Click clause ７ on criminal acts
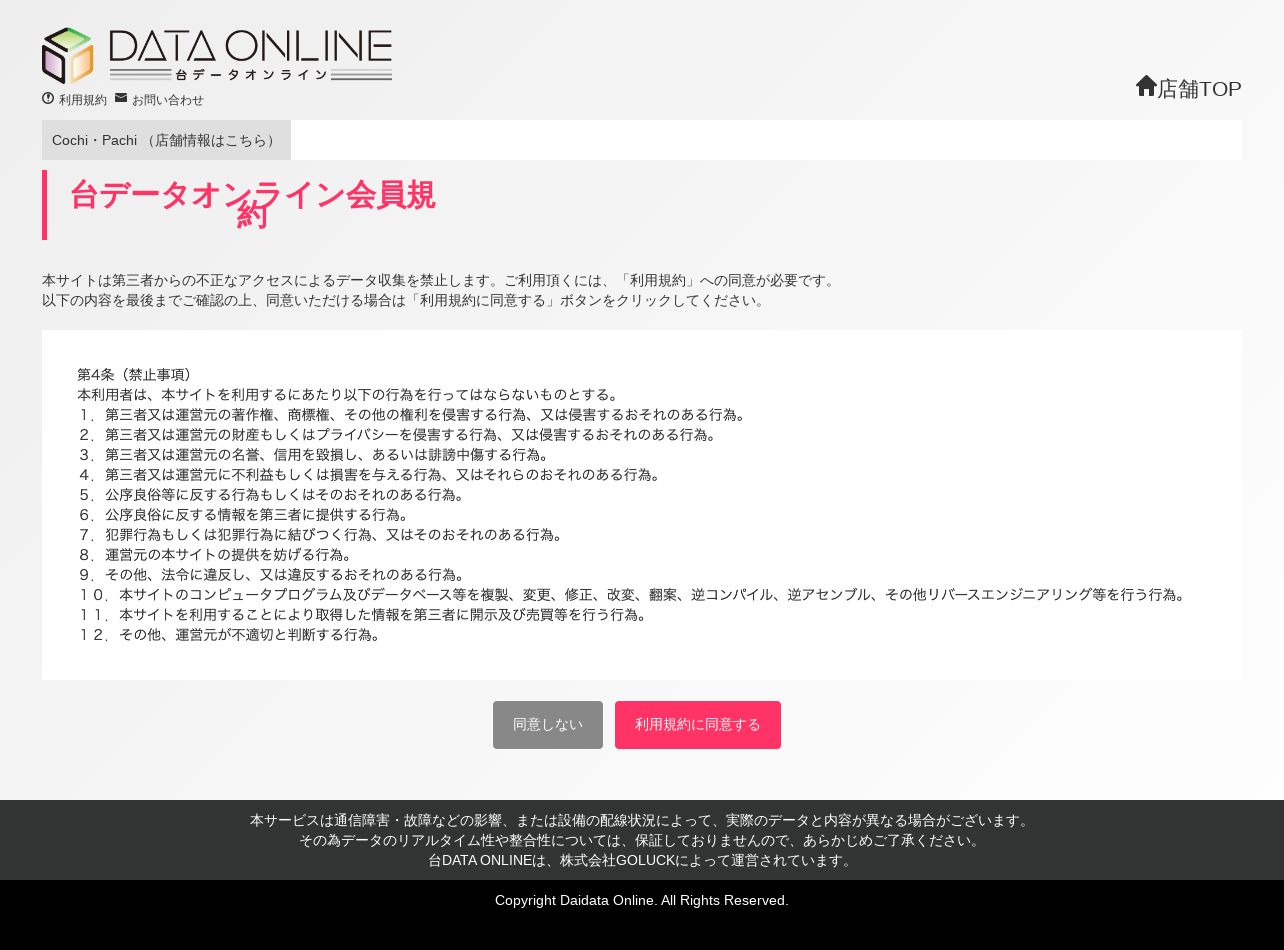The width and height of the screenshot is (1284, 950). (323, 535)
